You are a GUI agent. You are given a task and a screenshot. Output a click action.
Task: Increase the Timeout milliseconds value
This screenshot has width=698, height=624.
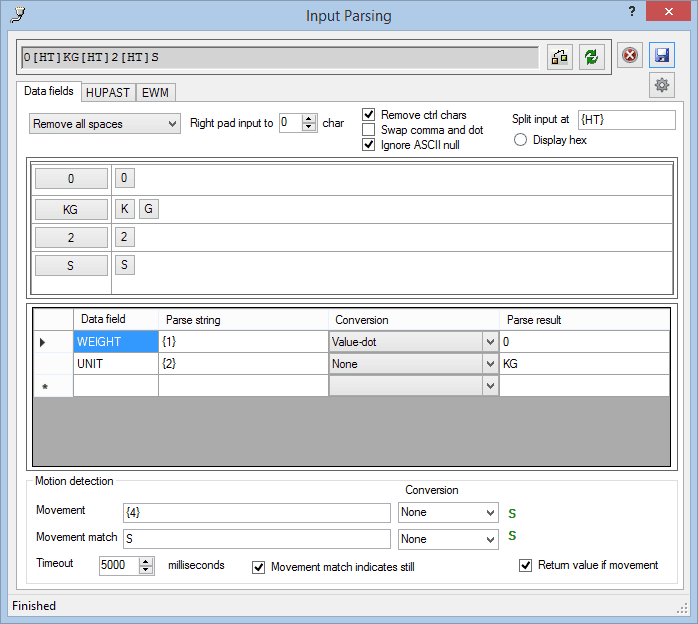pos(146,562)
